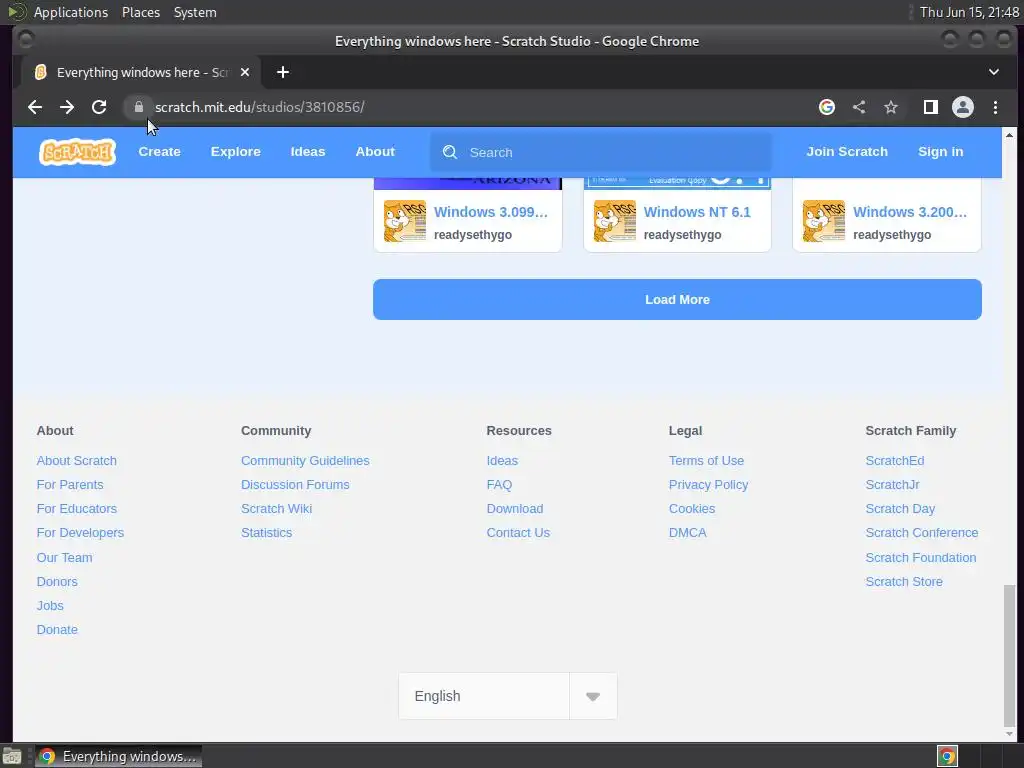Go back with browser back arrow
This screenshot has width=1024, height=768.
pos(35,107)
